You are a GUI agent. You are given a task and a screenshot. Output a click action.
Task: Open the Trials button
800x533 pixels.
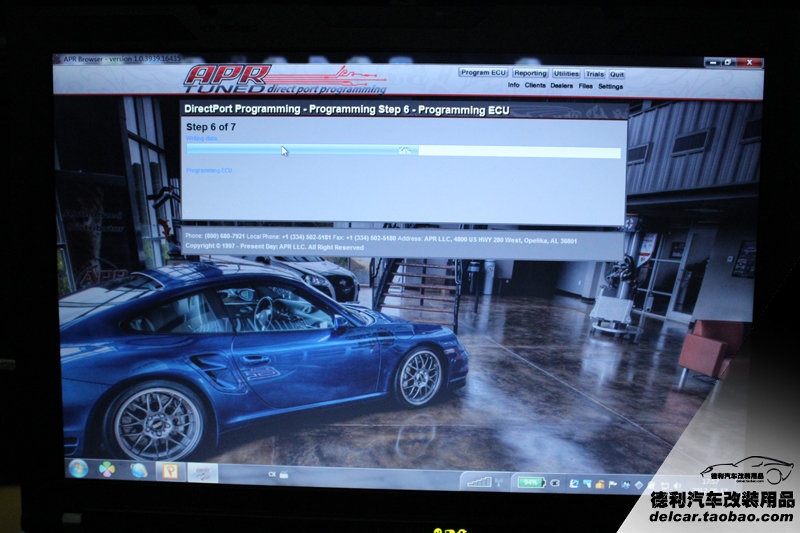tap(594, 73)
